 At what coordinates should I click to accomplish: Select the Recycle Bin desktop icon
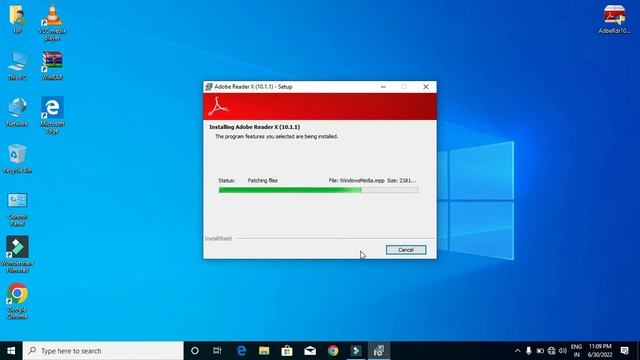[x=17, y=159]
